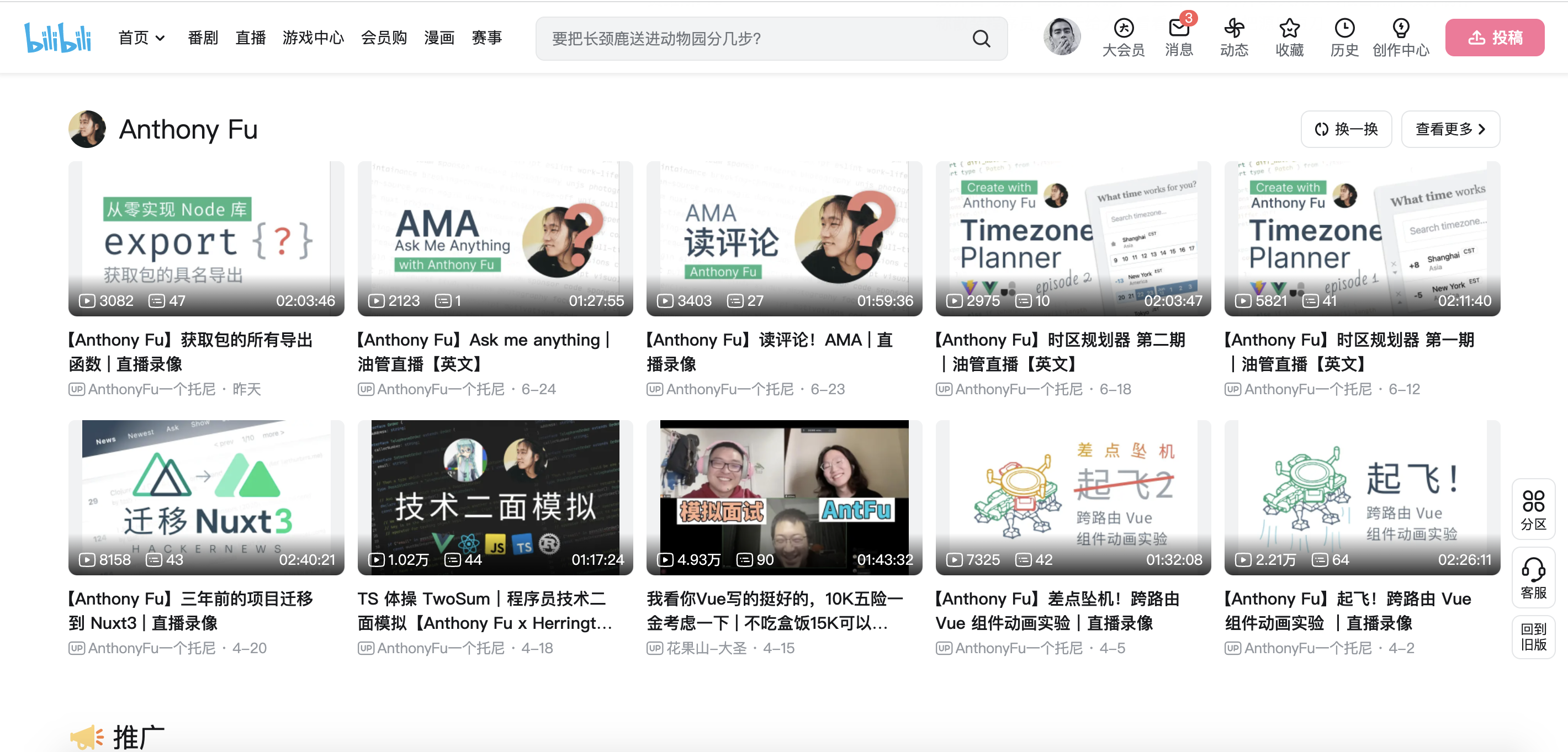
Task: Open 消息 messages with notification badge
Action: (1178, 29)
